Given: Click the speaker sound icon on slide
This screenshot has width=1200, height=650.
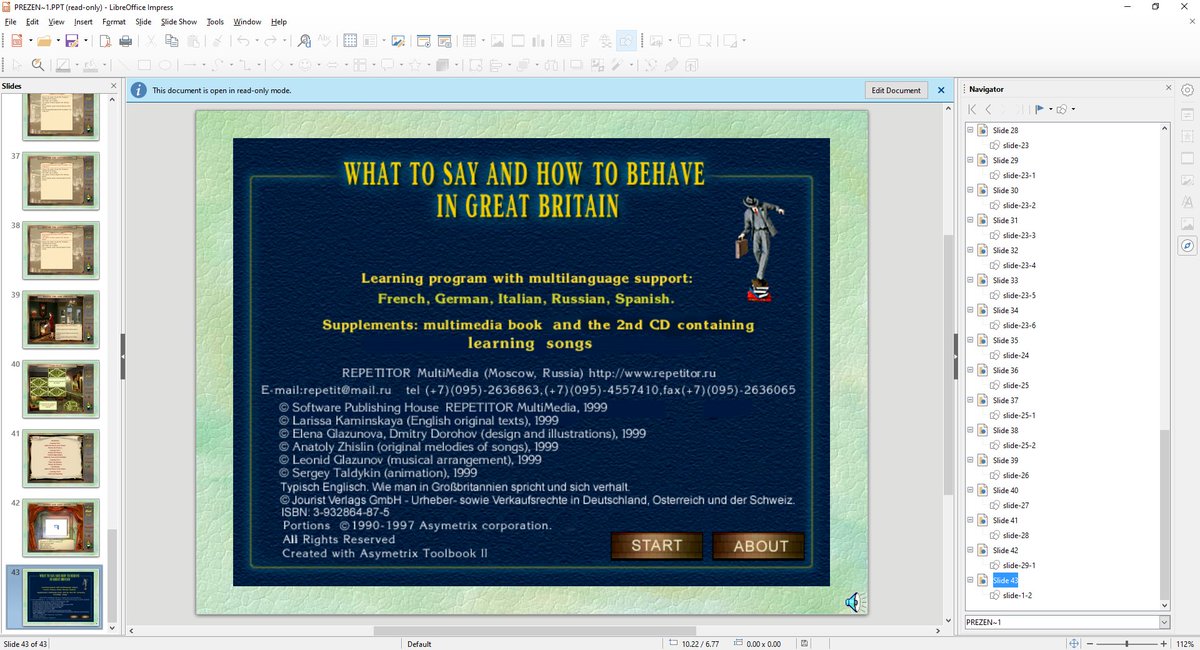Looking at the screenshot, I should coord(853,601).
